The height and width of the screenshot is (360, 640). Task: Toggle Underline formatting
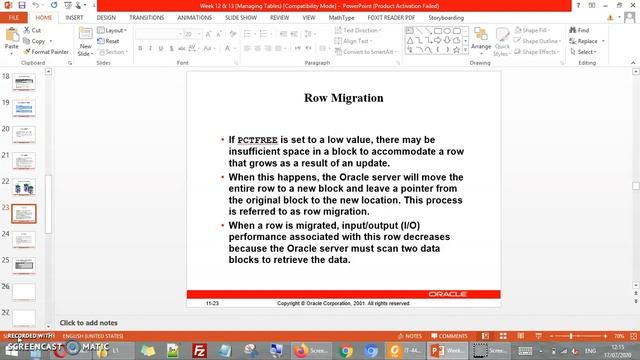pyautogui.click(x=161, y=49)
